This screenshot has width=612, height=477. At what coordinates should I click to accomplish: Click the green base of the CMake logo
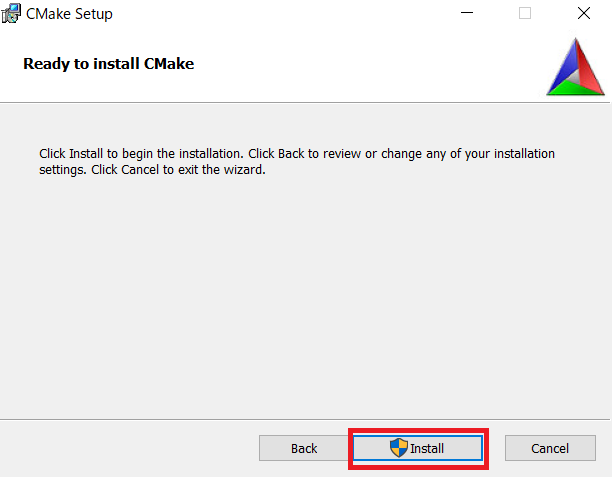pos(574,89)
